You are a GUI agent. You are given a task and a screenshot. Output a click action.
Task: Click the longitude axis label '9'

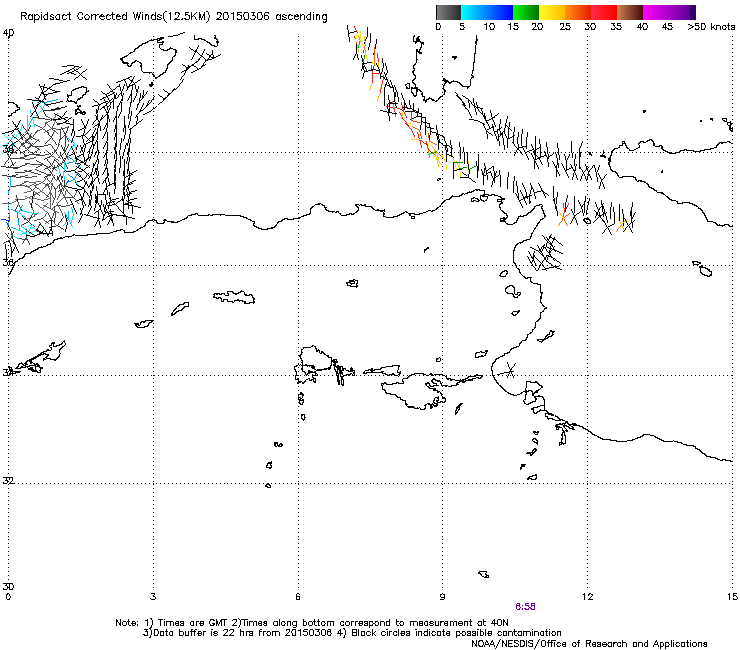pos(442,597)
